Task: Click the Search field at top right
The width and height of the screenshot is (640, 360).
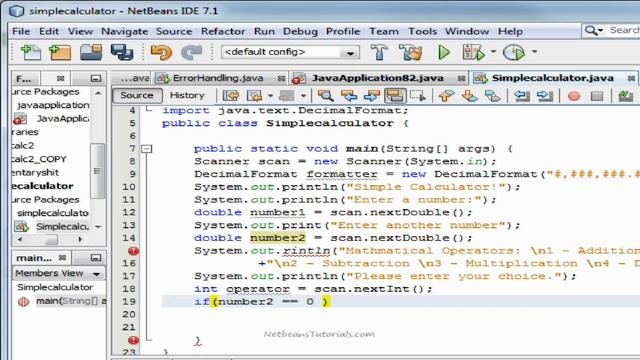Action: [x=624, y=30]
